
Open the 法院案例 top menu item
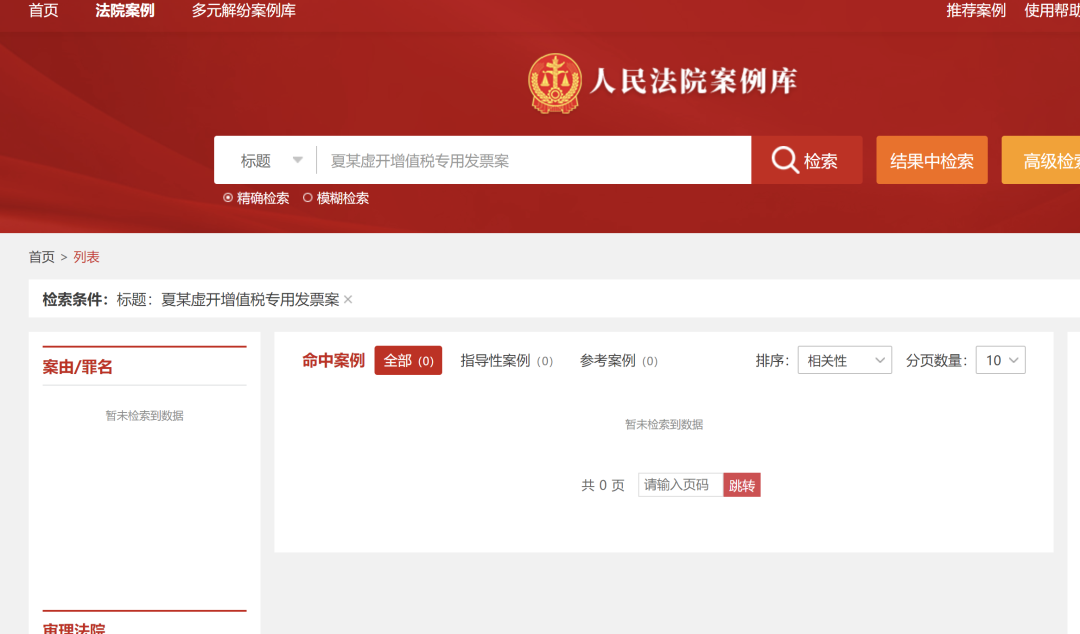click(125, 11)
